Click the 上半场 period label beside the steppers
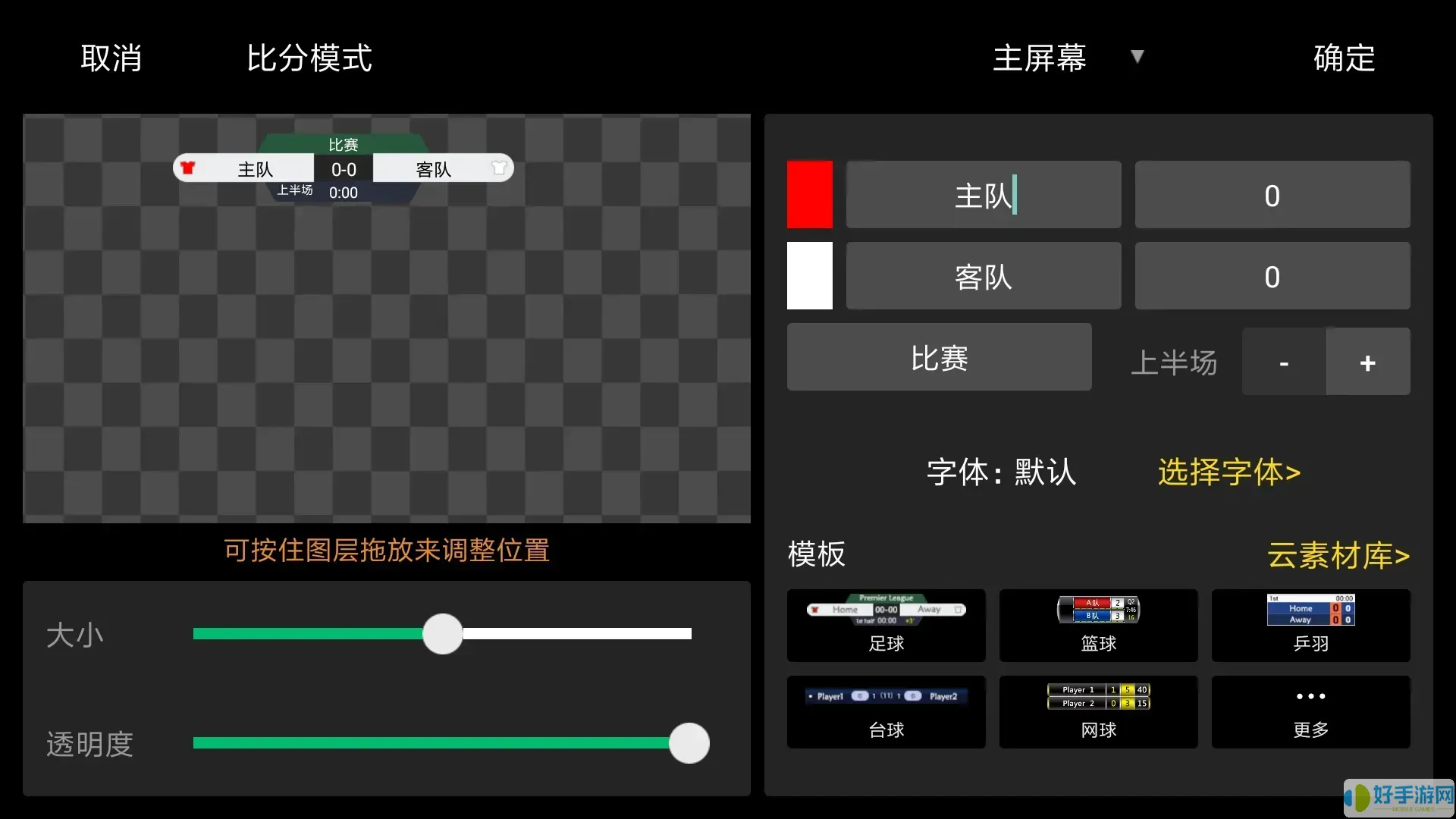 coord(1174,362)
